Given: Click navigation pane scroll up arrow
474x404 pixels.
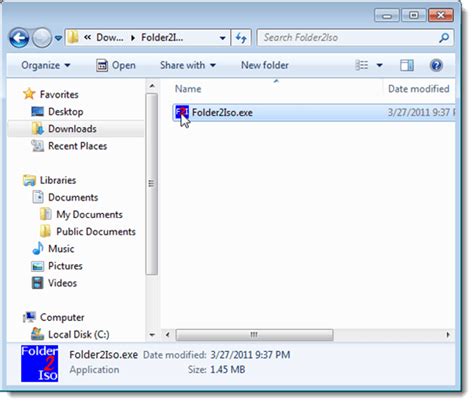Looking at the screenshot, I should pyautogui.click(x=152, y=86).
